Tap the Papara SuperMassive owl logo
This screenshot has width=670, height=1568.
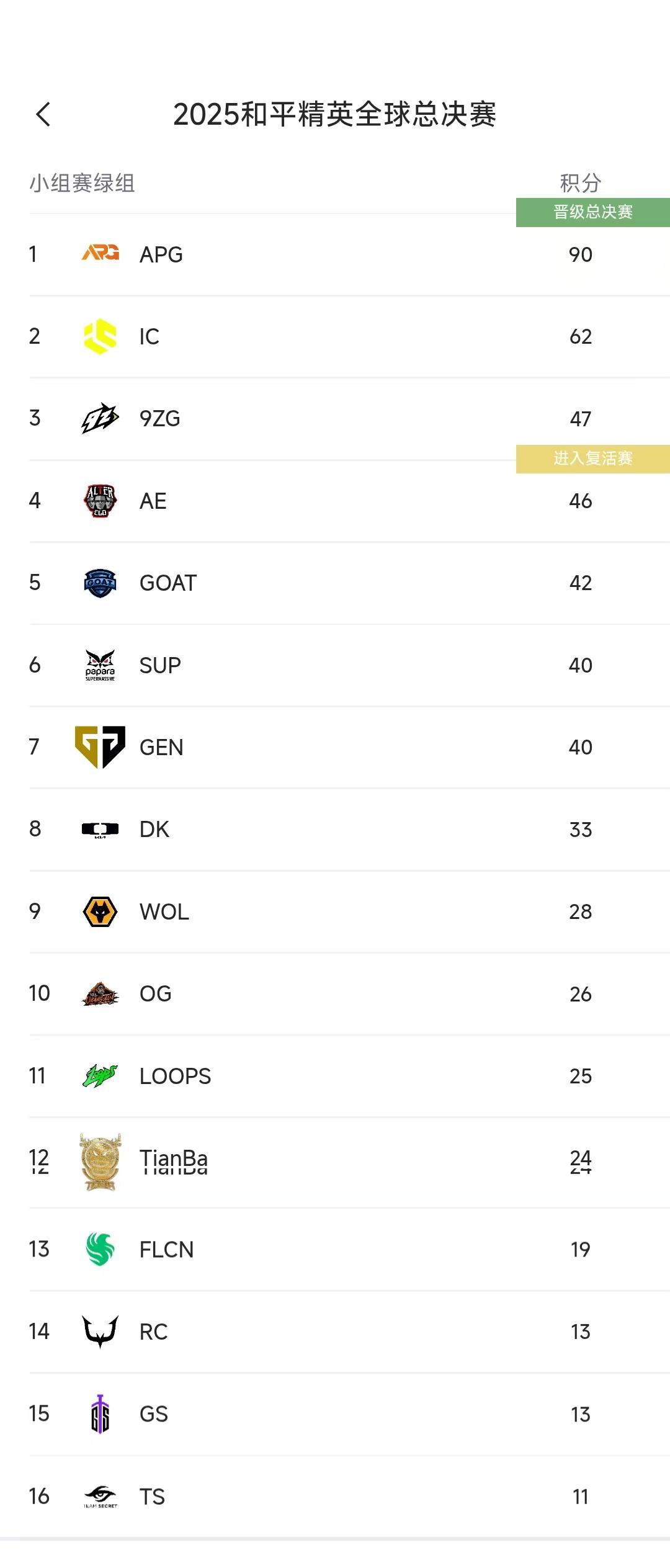click(x=100, y=665)
